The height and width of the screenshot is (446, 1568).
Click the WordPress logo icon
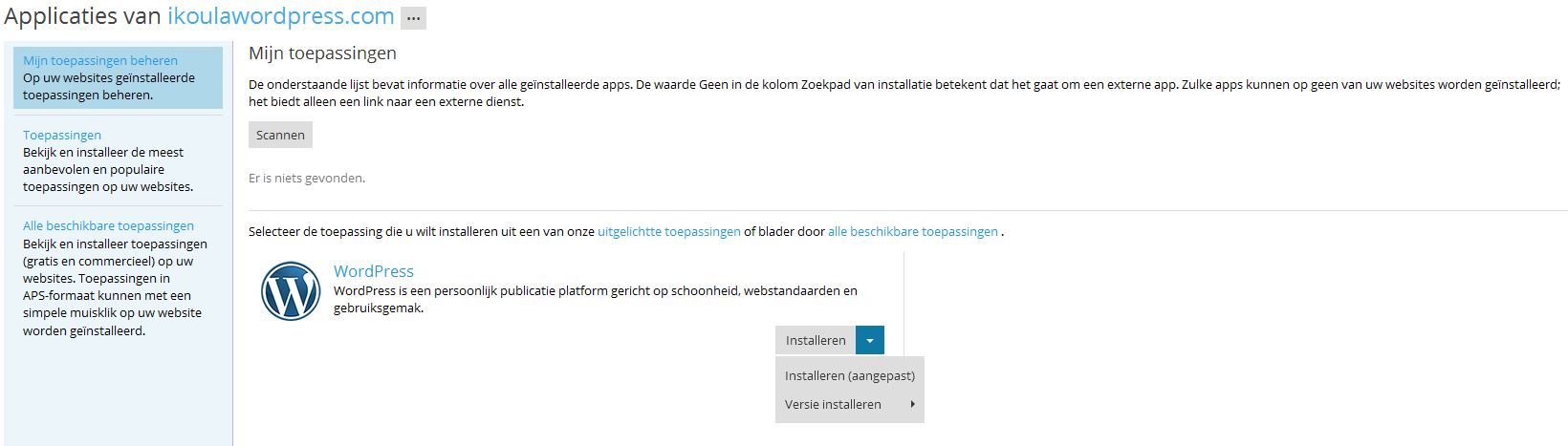click(291, 291)
